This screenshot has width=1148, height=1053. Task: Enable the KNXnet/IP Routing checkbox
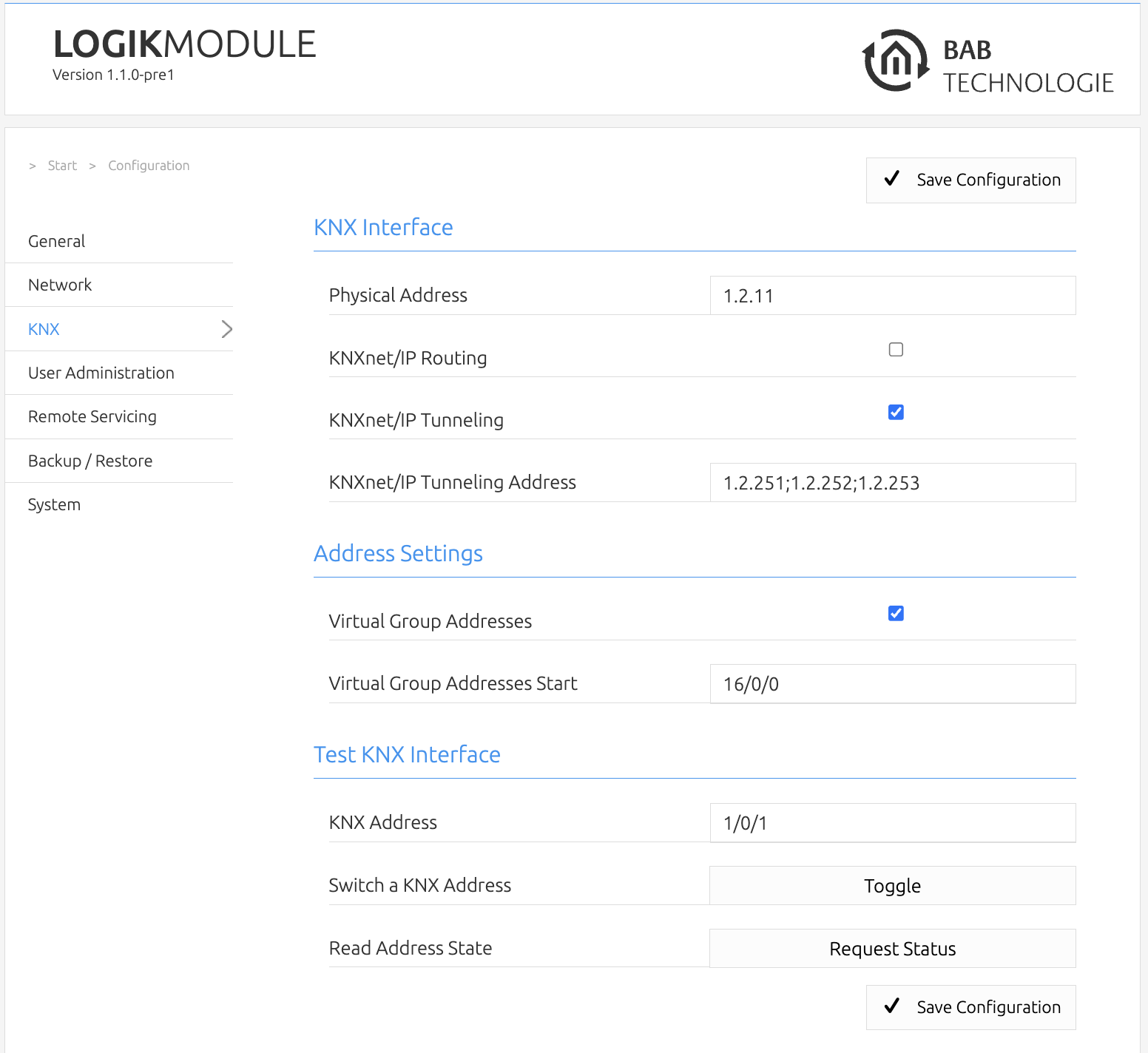(x=896, y=350)
